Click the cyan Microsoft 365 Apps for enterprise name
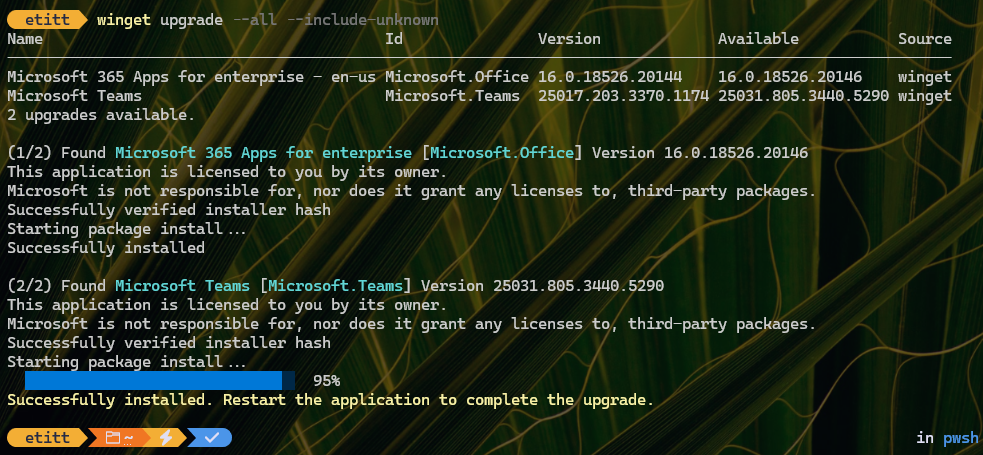Image resolution: width=983 pixels, height=455 pixels. click(x=263, y=153)
